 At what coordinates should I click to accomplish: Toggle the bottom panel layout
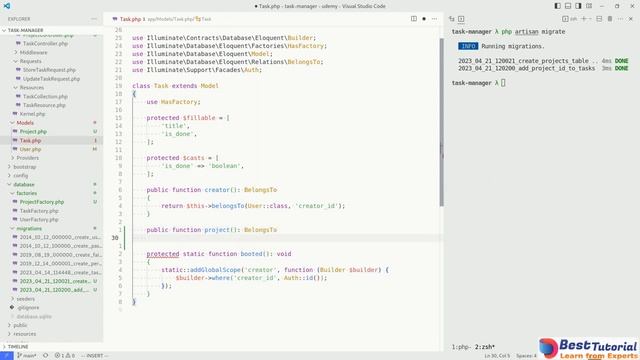568,6
